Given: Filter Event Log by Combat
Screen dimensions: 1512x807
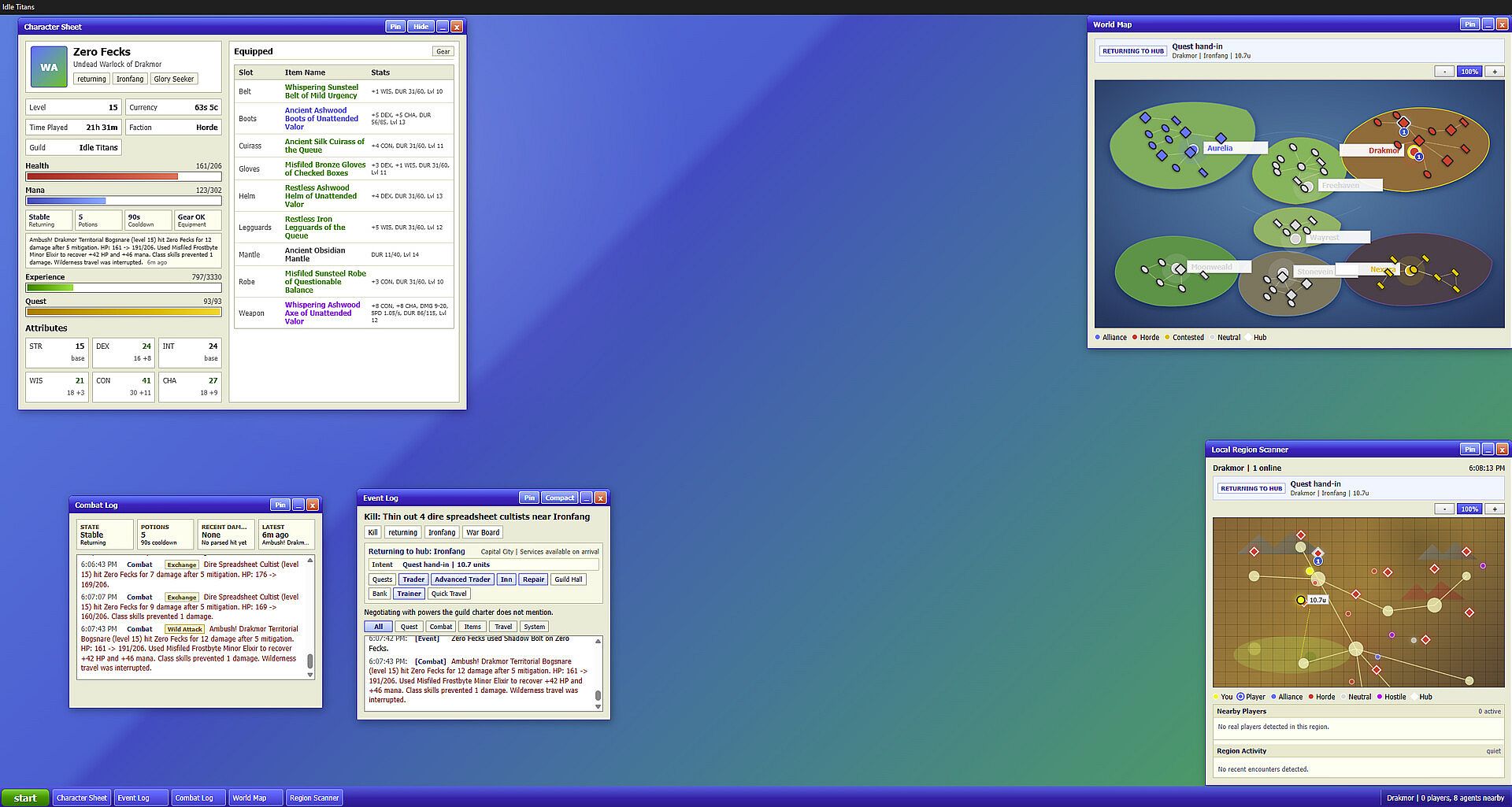Looking at the screenshot, I should [x=440, y=627].
